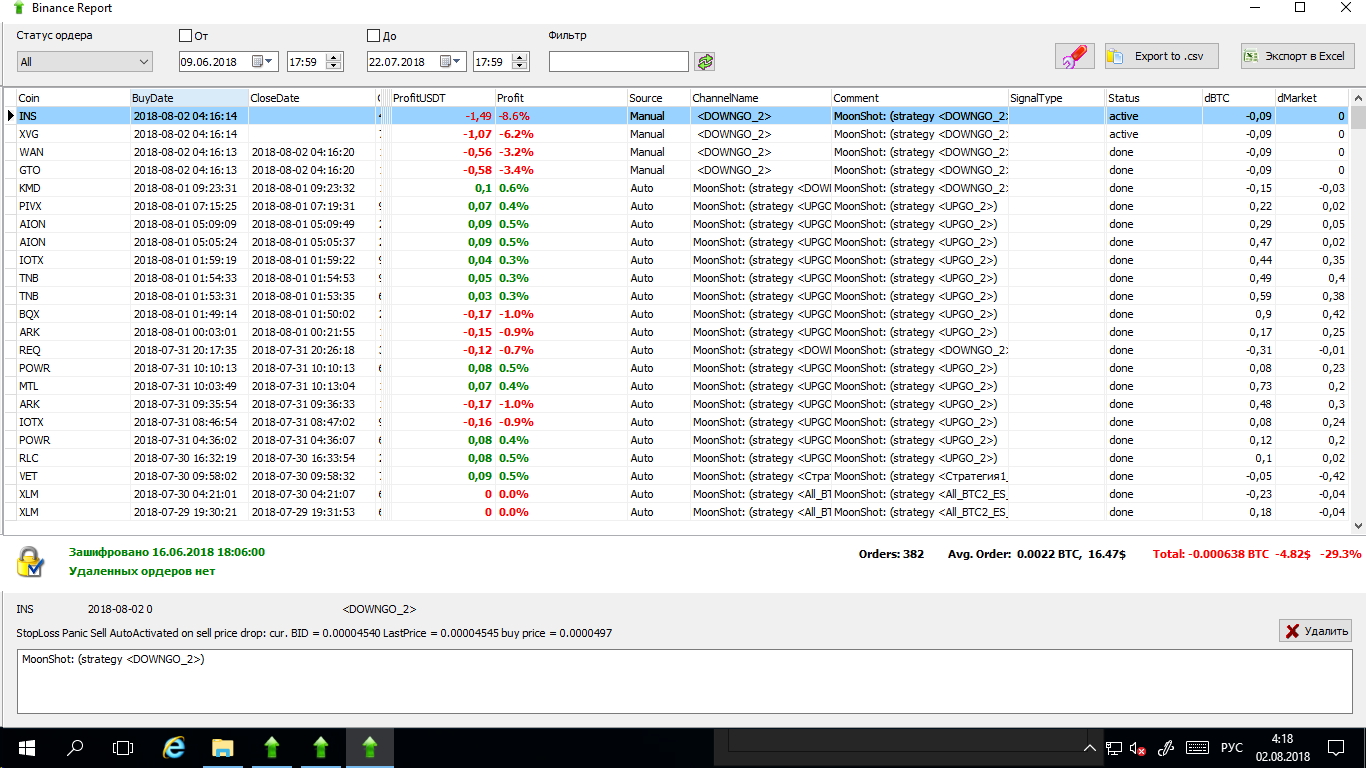This screenshot has height=768, width=1366.
Task: Open the order status dropdown showing All
Action: 85,62
